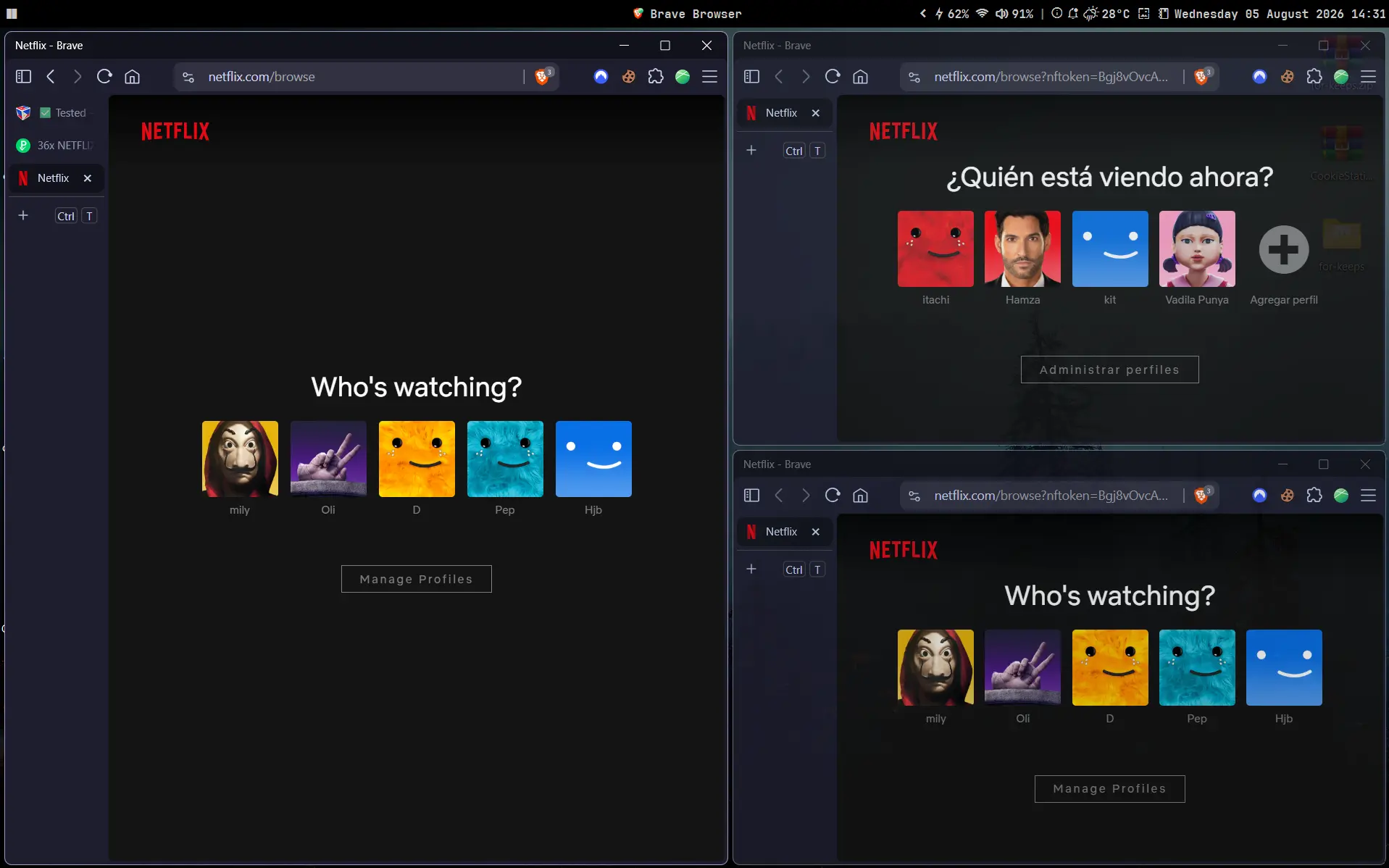Open the Extensions puzzle in the top-right window

tap(1314, 77)
